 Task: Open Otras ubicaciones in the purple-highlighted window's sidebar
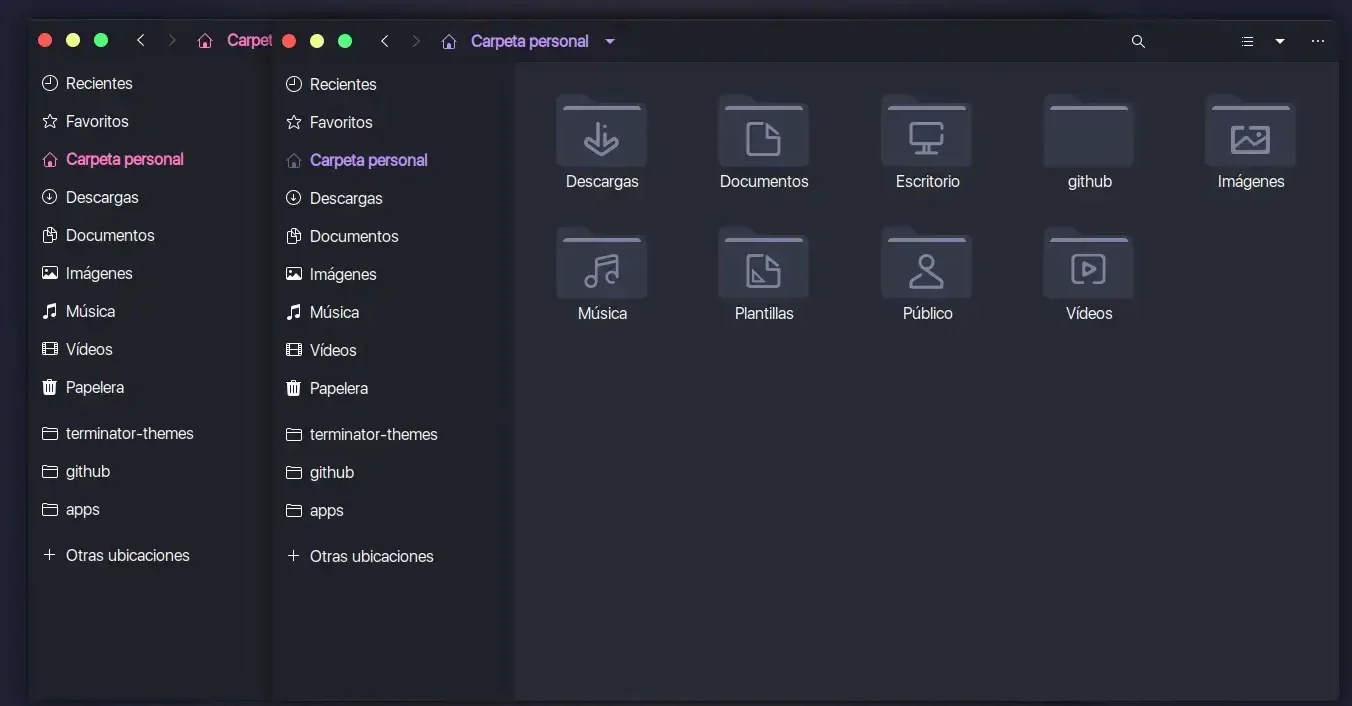[371, 556]
